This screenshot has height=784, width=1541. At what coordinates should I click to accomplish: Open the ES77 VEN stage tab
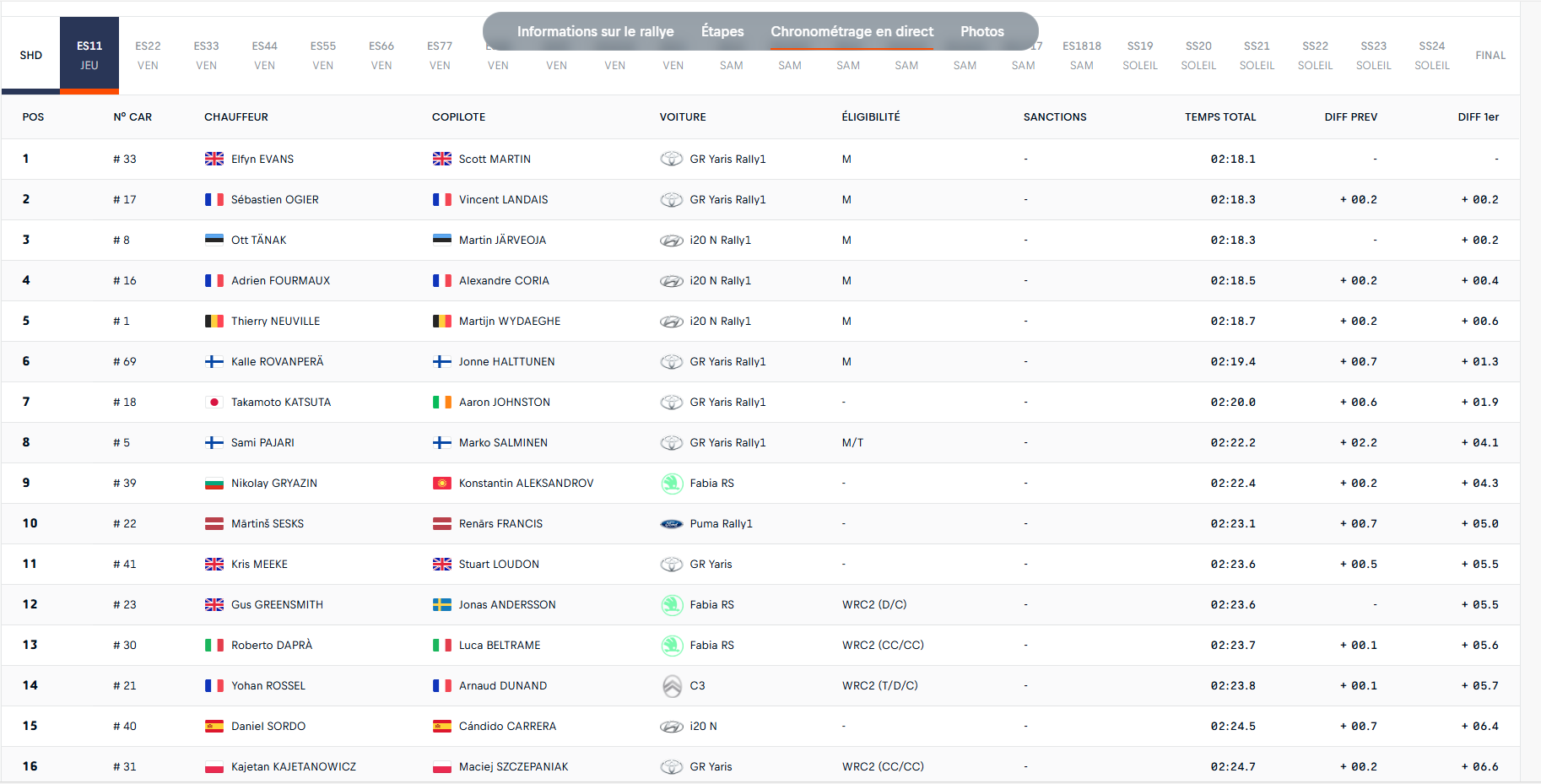(x=440, y=55)
